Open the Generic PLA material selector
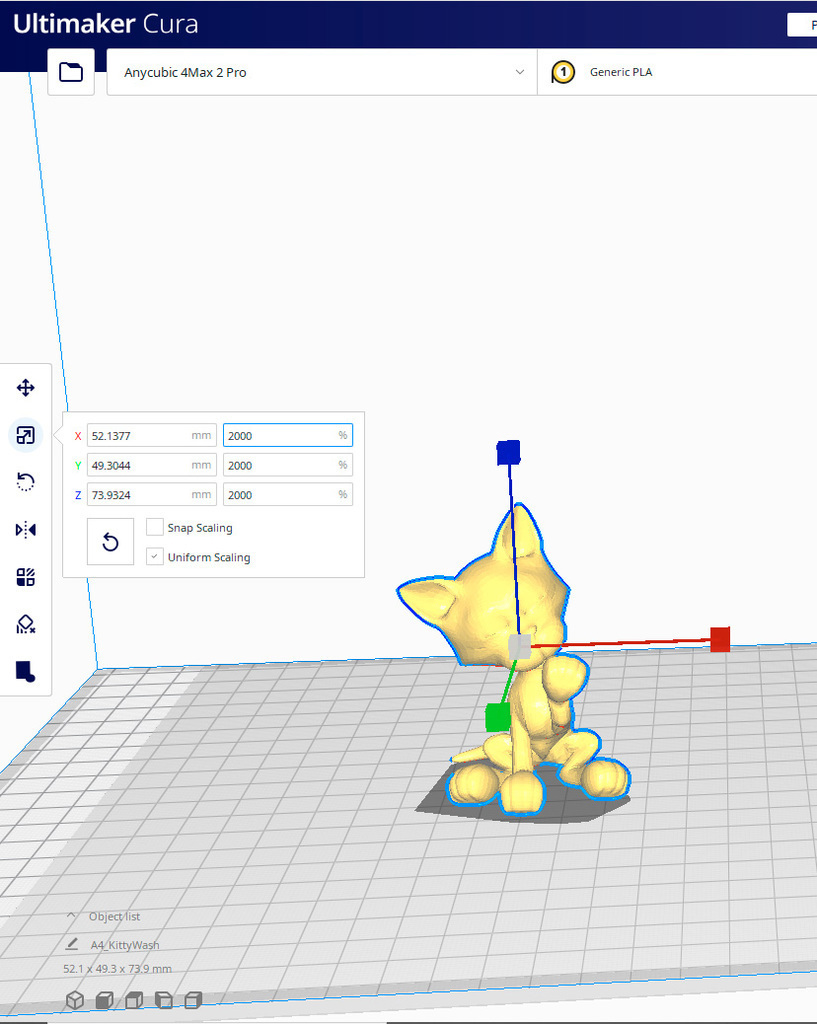Screen dimensions: 817x1024 pyautogui.click(x=677, y=72)
